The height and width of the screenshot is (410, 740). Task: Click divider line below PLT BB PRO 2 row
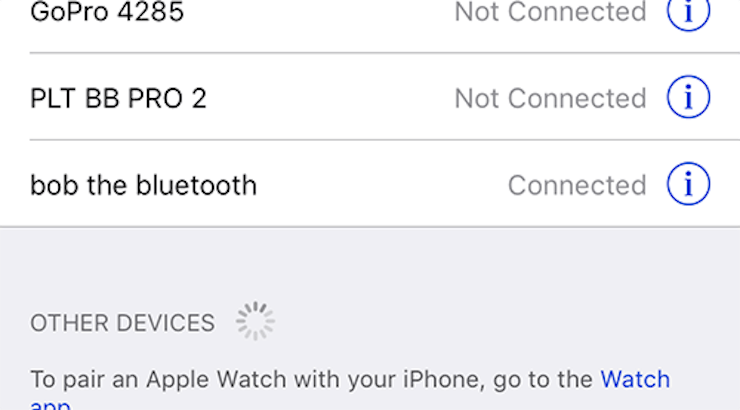(x=385, y=140)
